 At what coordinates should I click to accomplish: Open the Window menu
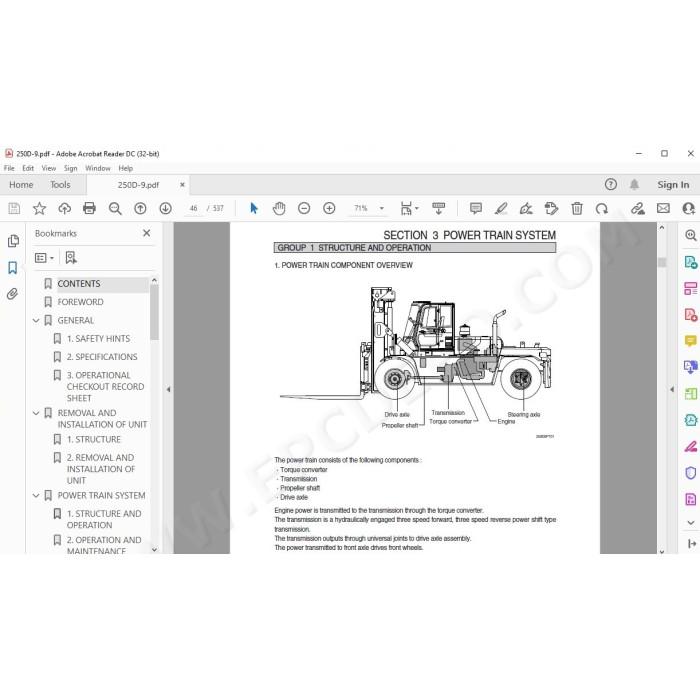98,168
